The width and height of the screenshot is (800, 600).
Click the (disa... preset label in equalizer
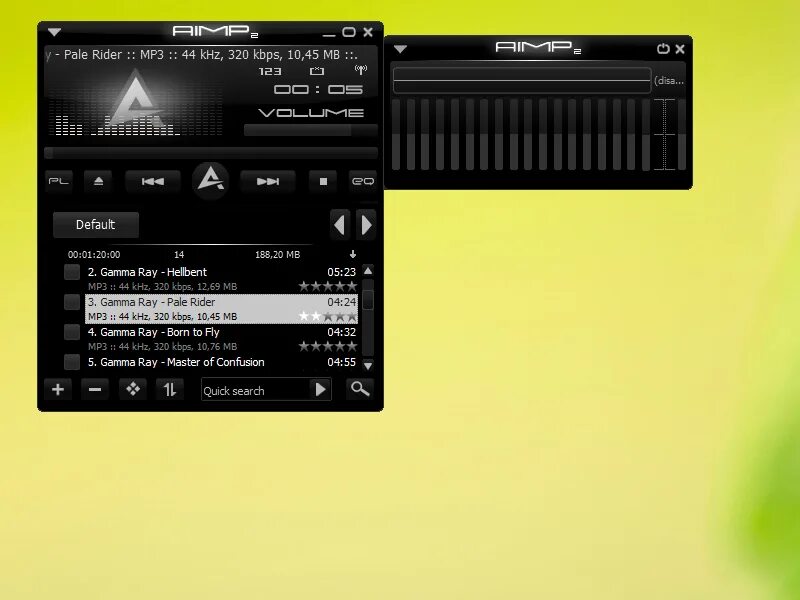coord(669,81)
